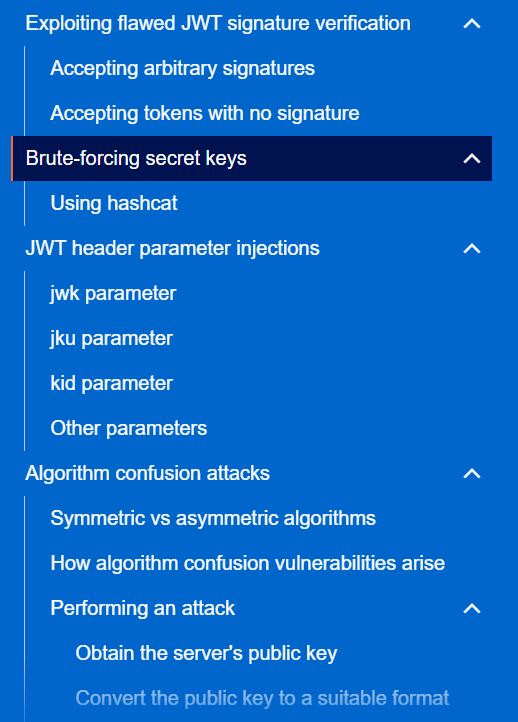Open the jku parameter topic
Viewport: 518px width, 722px height.
click(x=111, y=338)
